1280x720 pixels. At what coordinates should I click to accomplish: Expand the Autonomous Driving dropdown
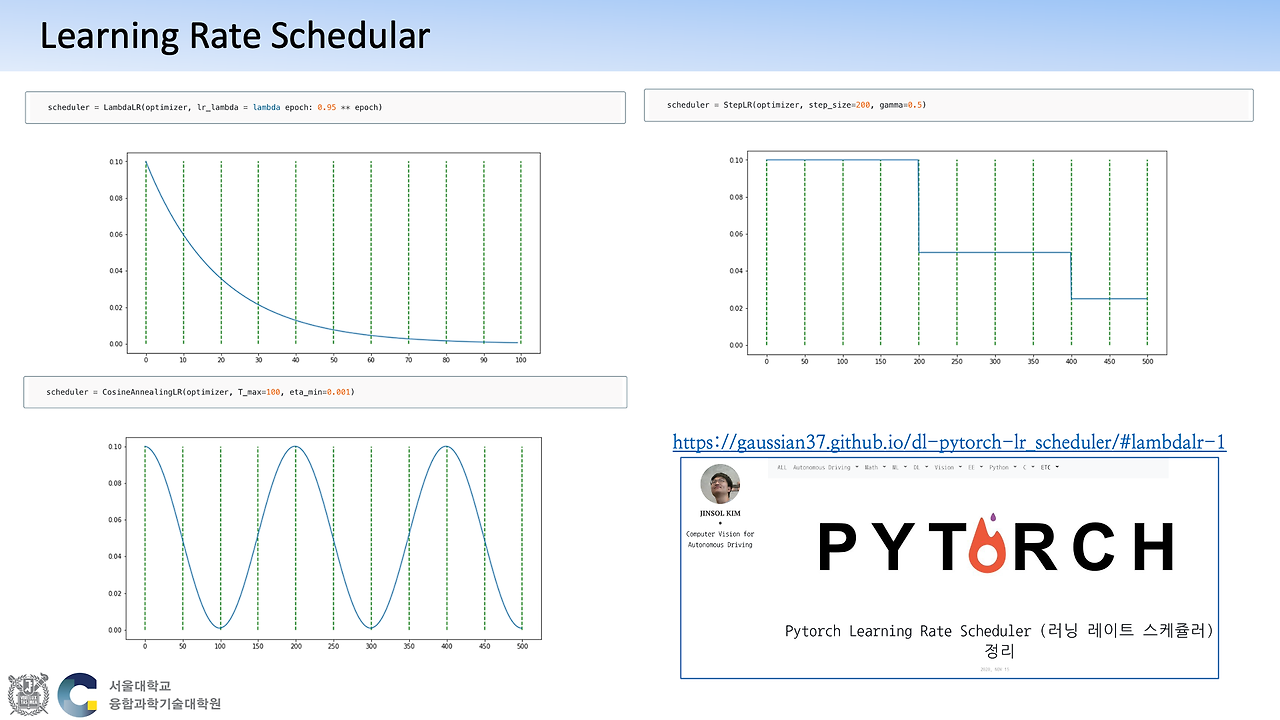click(x=825, y=467)
